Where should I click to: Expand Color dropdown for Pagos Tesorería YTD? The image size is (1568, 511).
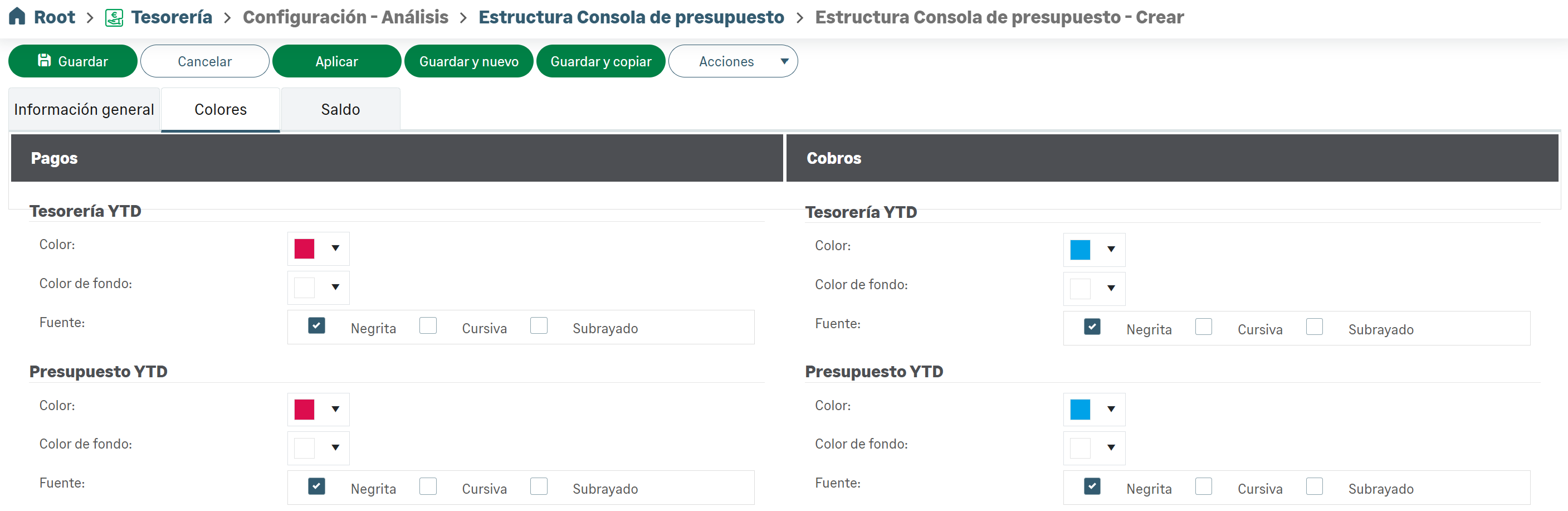(x=335, y=249)
